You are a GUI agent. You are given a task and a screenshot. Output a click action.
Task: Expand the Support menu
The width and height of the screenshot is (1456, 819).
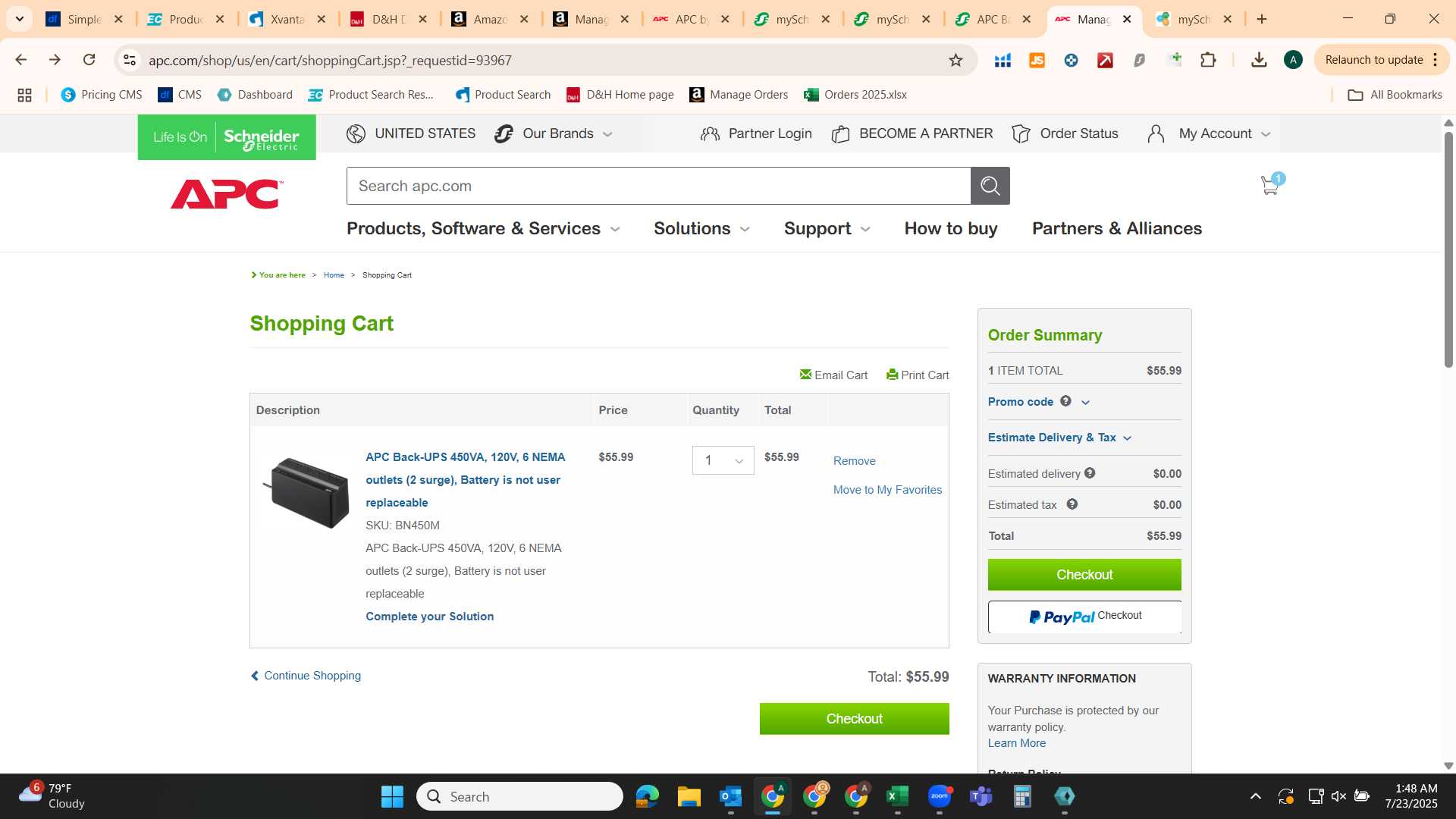pos(827,228)
